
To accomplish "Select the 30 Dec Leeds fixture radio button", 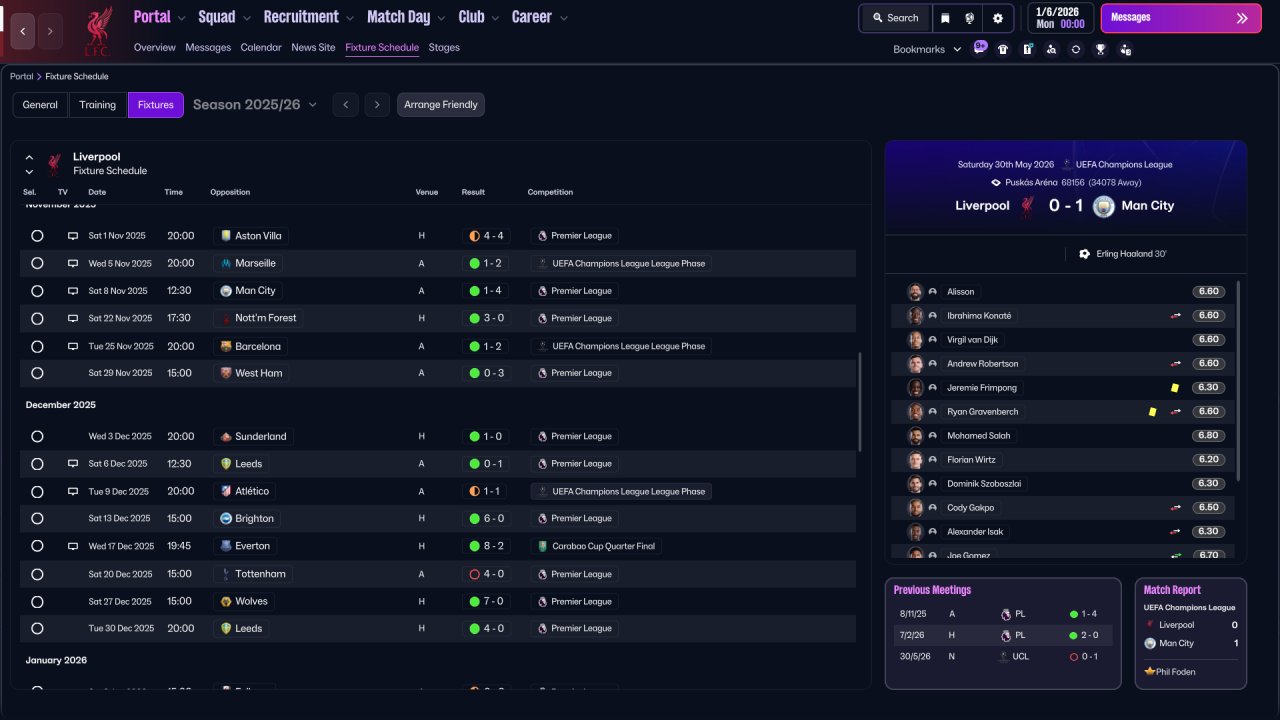I will [37, 629].
